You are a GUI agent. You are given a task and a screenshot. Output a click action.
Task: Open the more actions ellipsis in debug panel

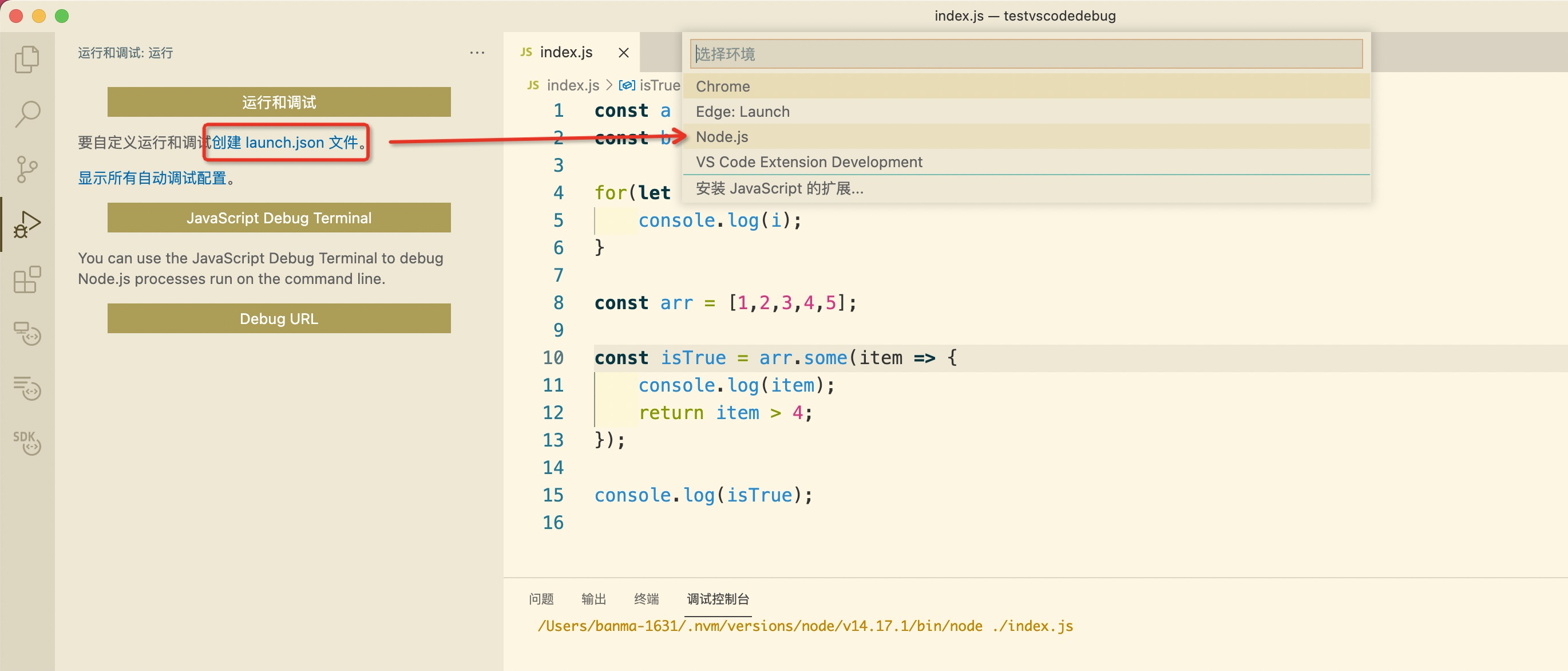(477, 53)
